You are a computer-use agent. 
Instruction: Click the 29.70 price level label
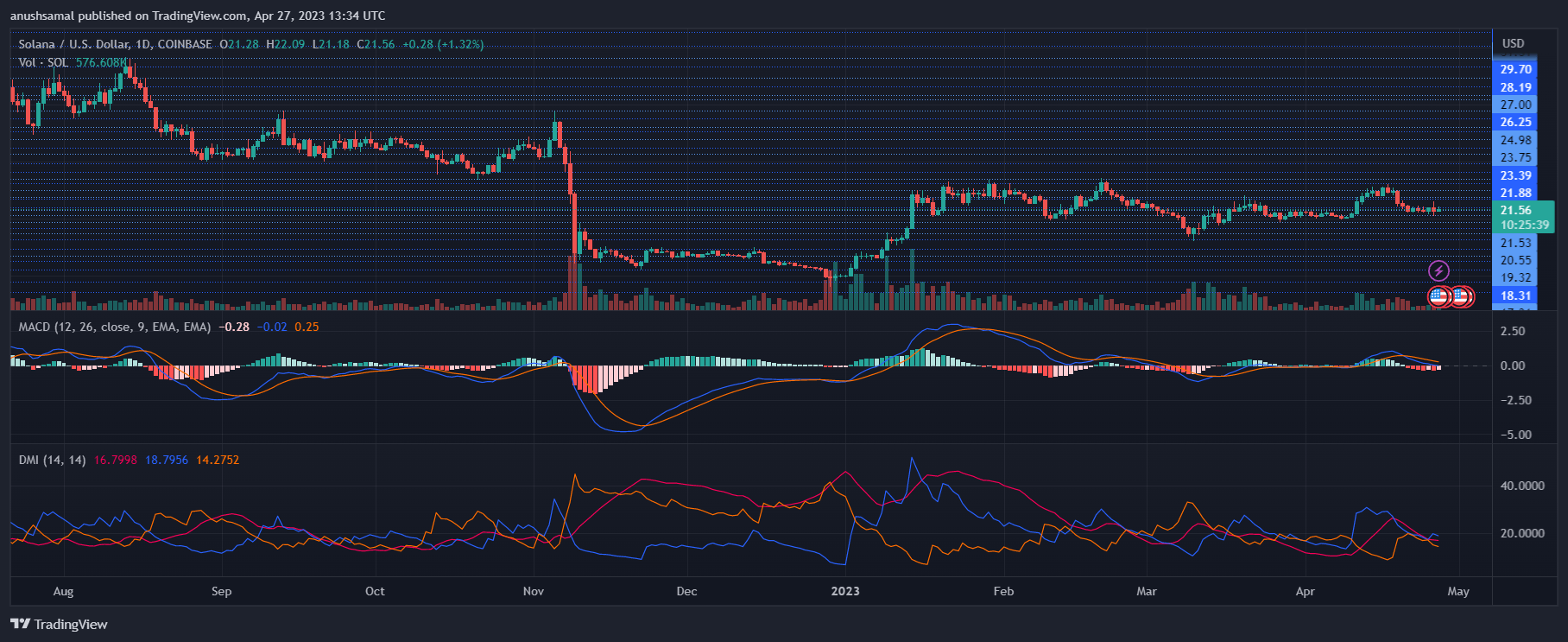click(x=1515, y=69)
